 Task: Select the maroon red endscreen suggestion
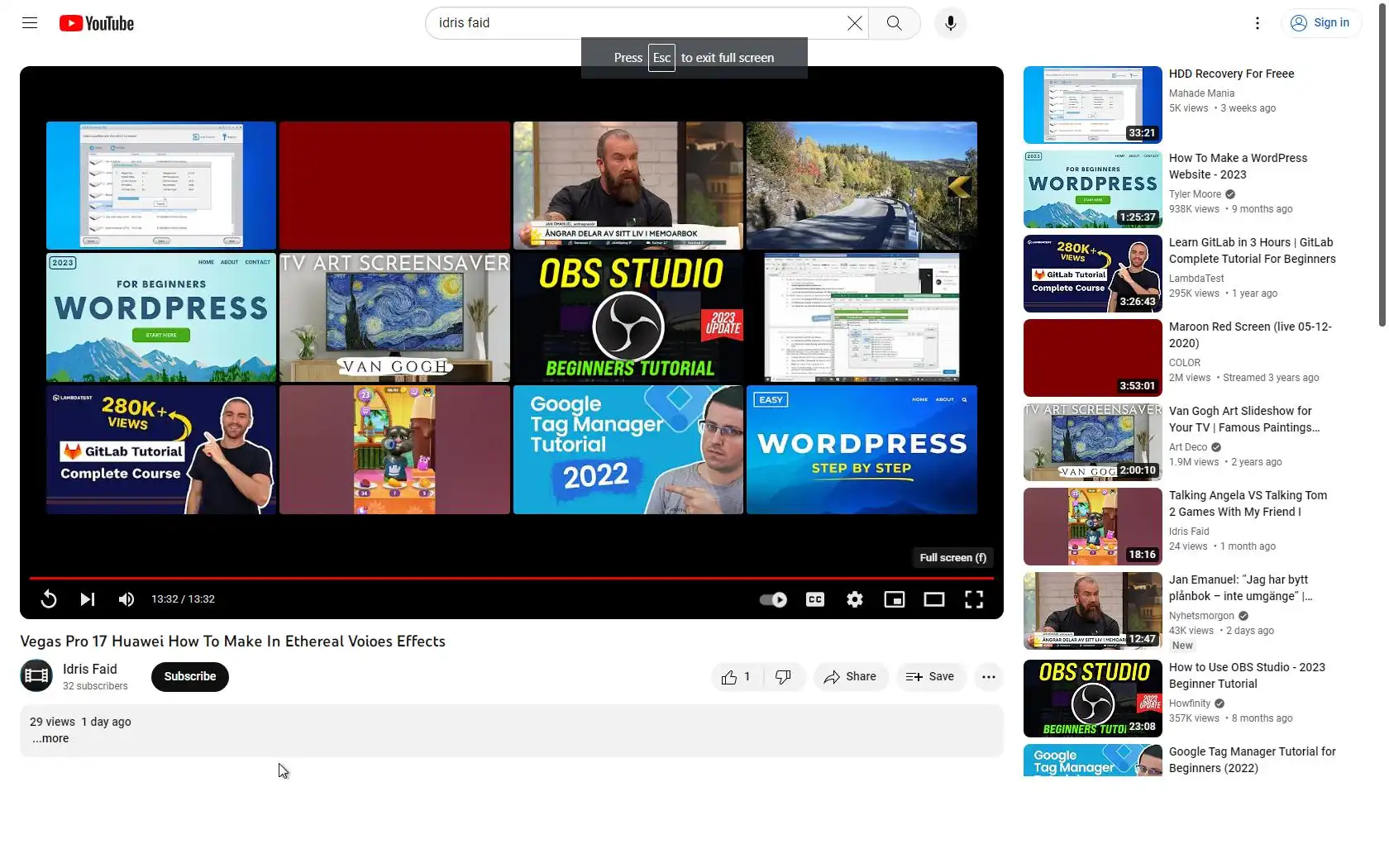coord(394,186)
